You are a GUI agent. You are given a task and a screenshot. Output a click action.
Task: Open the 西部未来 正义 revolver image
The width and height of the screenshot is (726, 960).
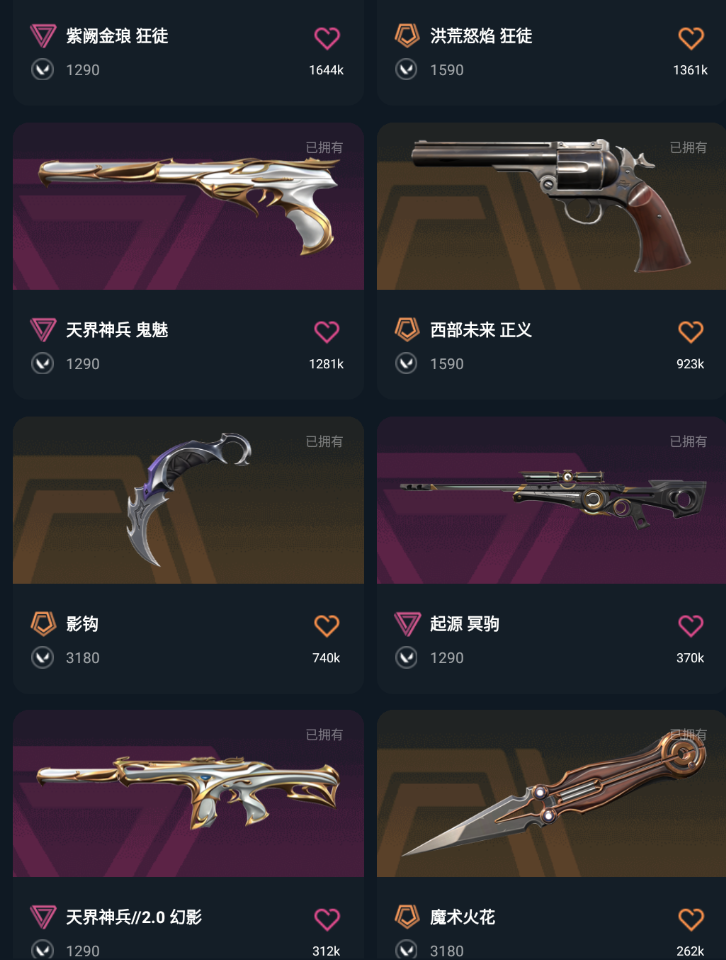tap(551, 206)
